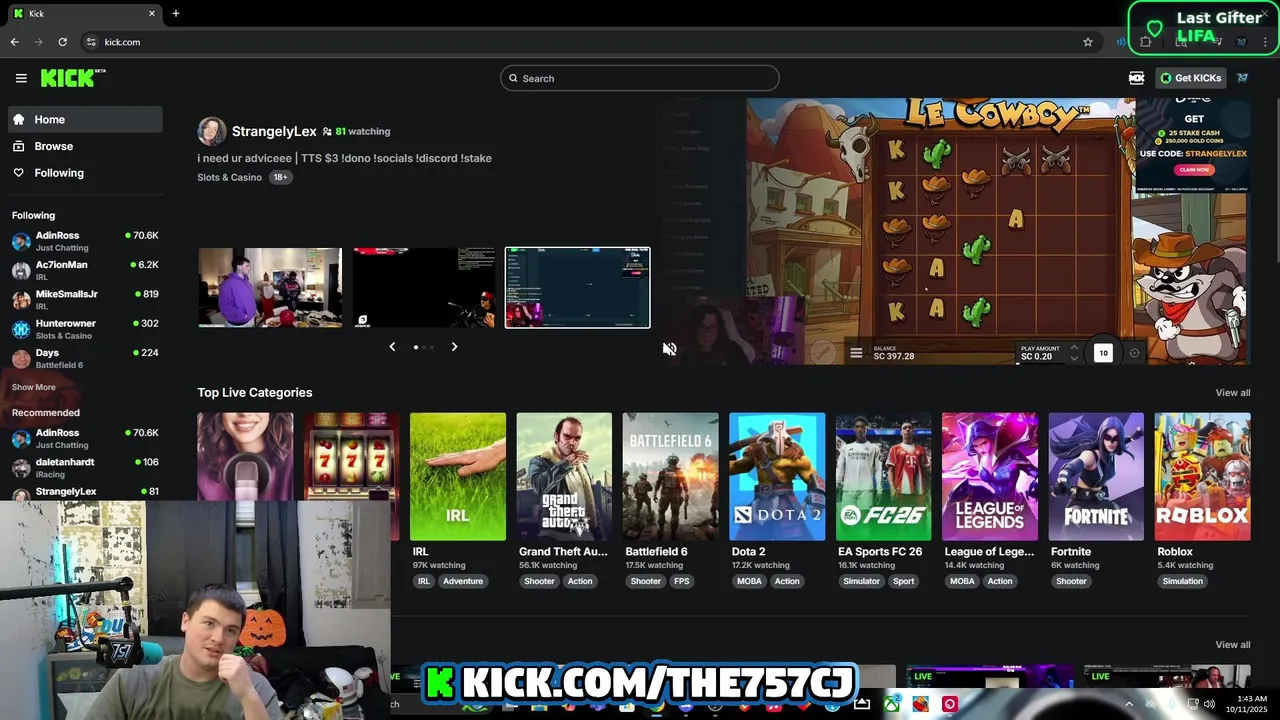Open the Following sidebar item
The width and height of the screenshot is (1280, 720).
pos(85,173)
